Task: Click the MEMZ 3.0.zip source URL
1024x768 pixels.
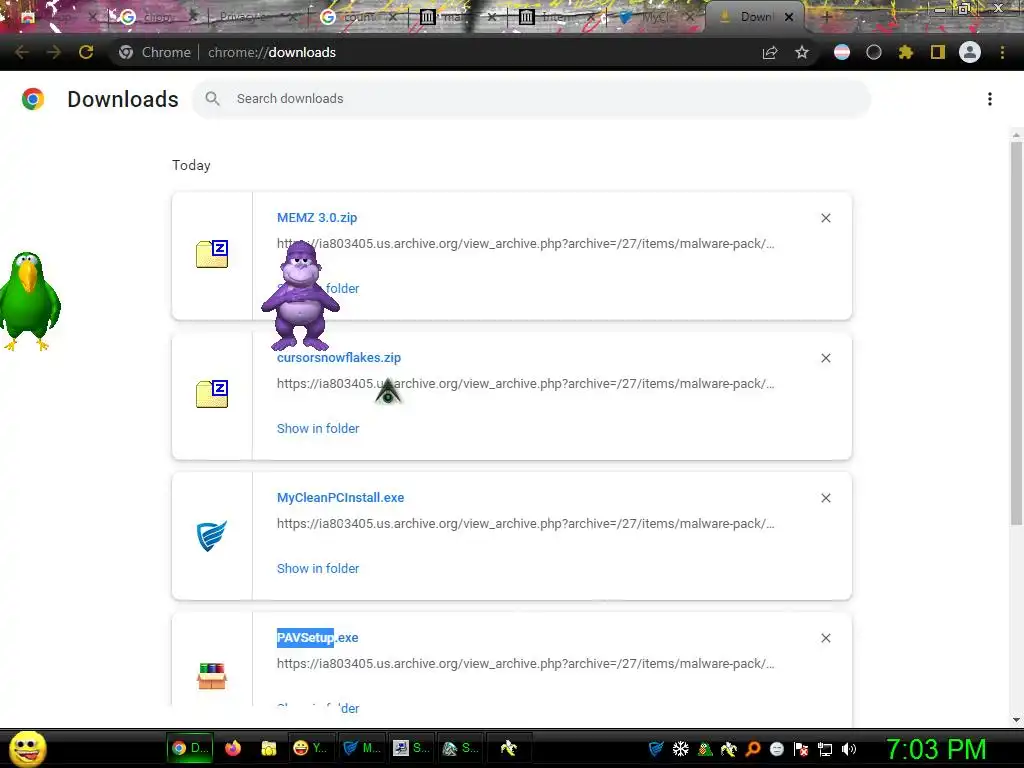Action: 526,244
